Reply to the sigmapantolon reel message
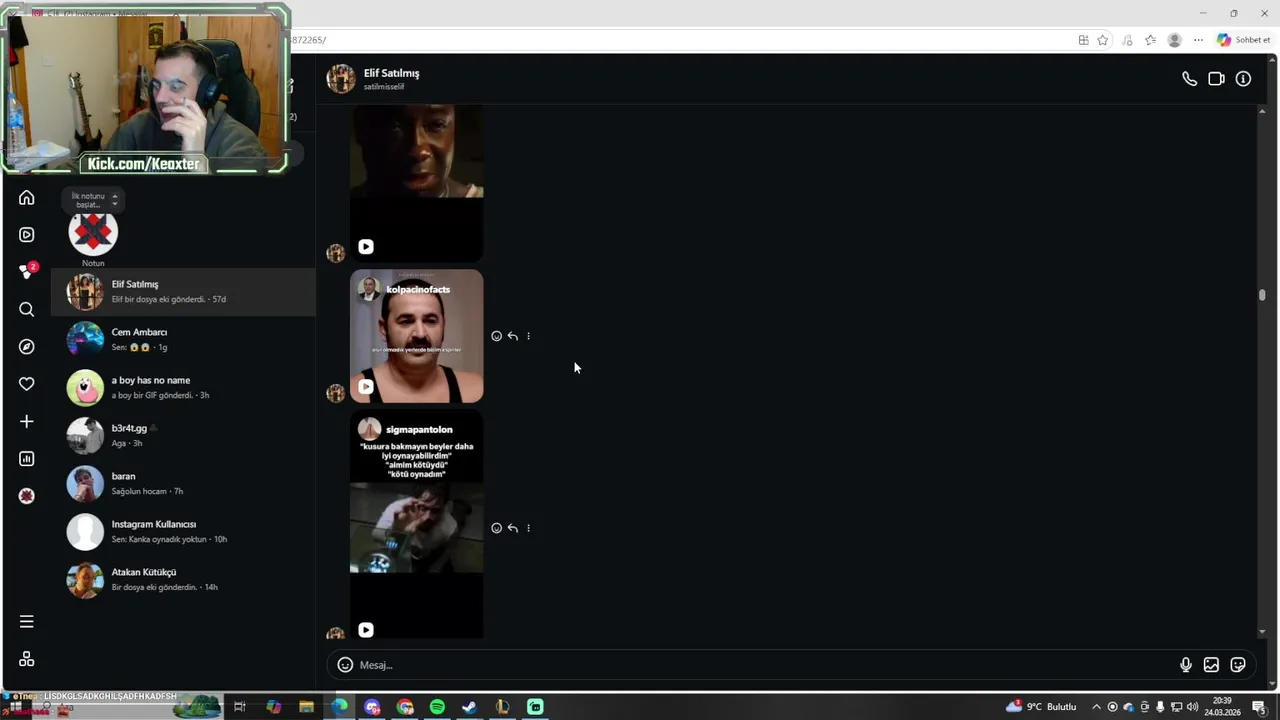Screen dimensions: 1280x720 click(512, 528)
